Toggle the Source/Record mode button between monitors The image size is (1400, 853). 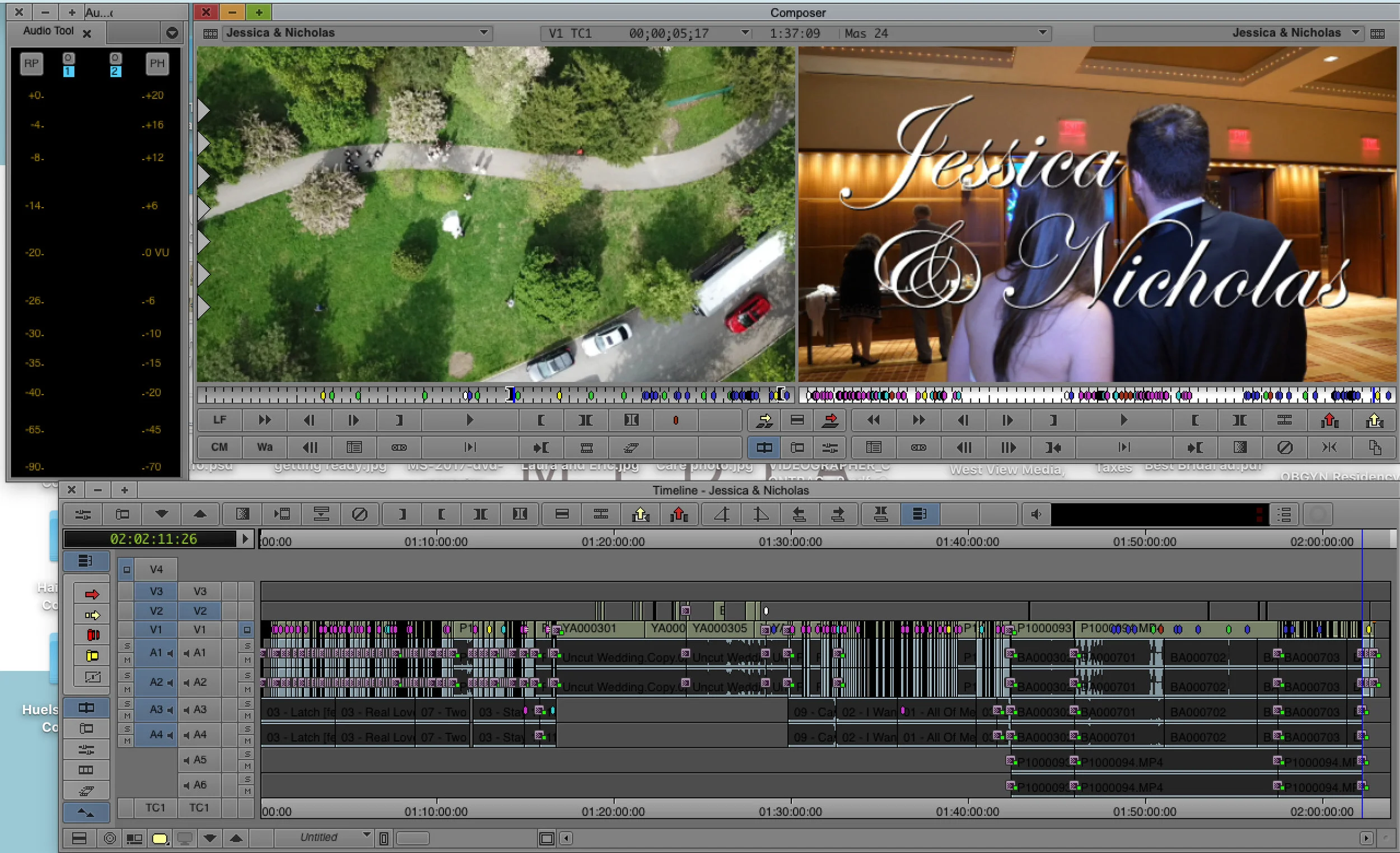[764, 448]
